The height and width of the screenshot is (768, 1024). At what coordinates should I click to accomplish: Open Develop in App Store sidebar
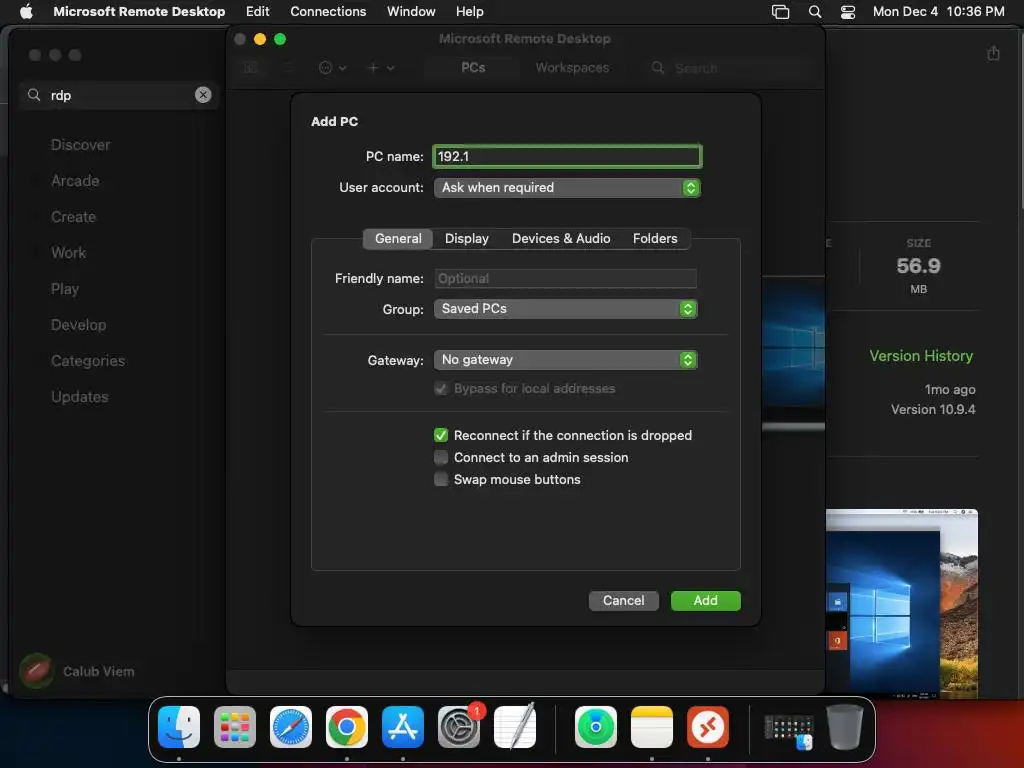click(x=78, y=325)
